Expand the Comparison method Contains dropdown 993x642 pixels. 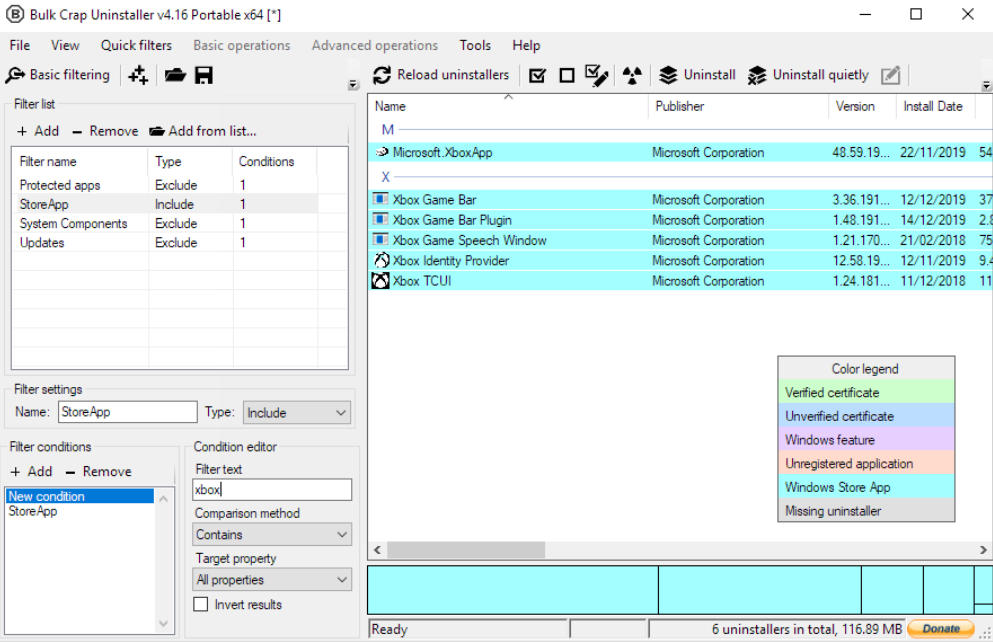tap(272, 534)
